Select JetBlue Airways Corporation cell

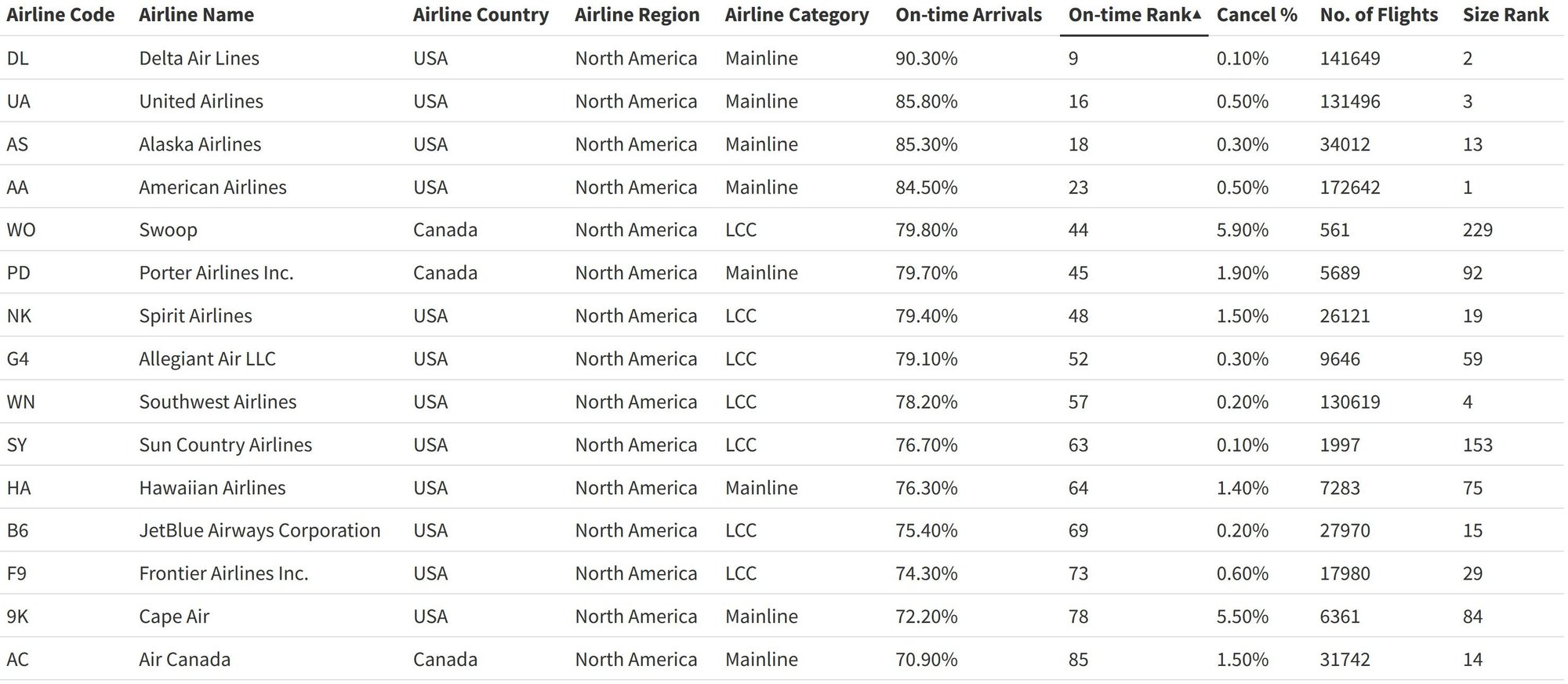(260, 530)
